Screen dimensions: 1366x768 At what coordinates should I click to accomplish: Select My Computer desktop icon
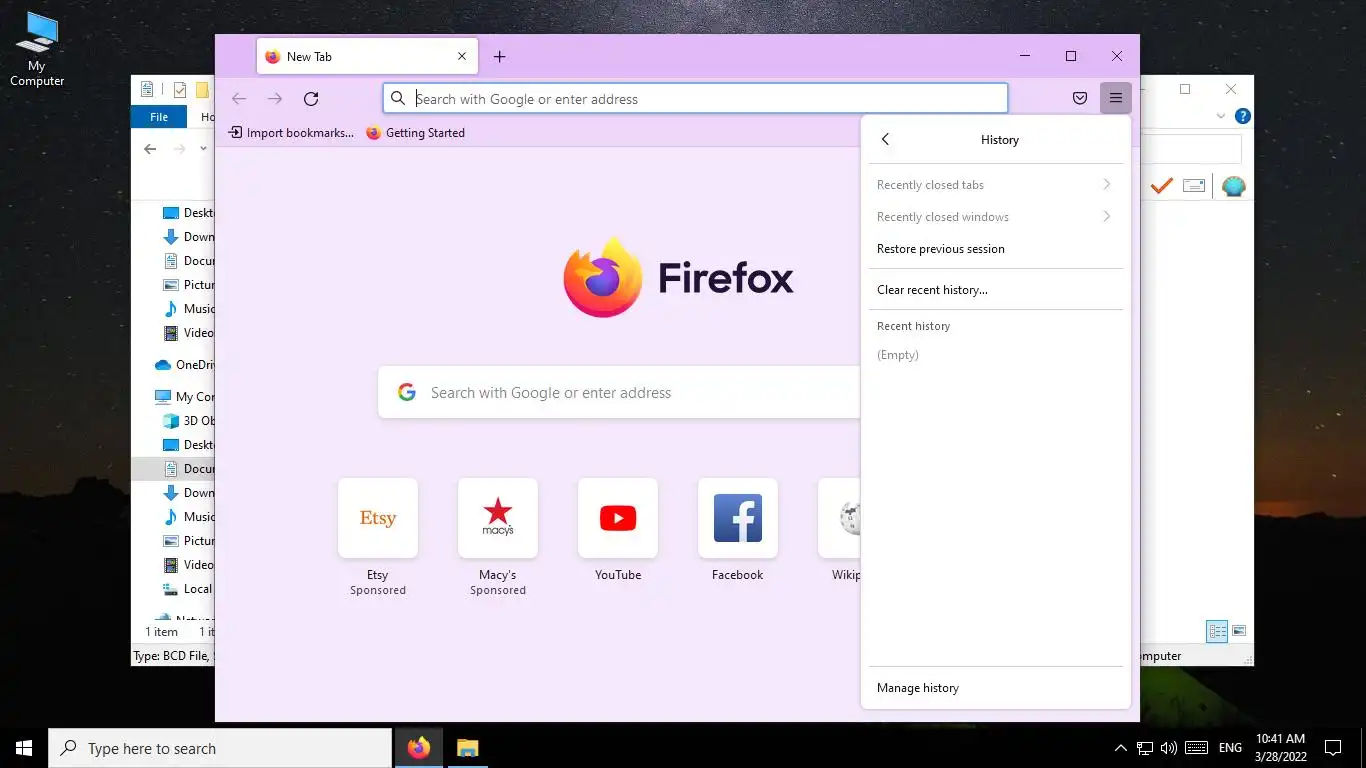point(37,49)
